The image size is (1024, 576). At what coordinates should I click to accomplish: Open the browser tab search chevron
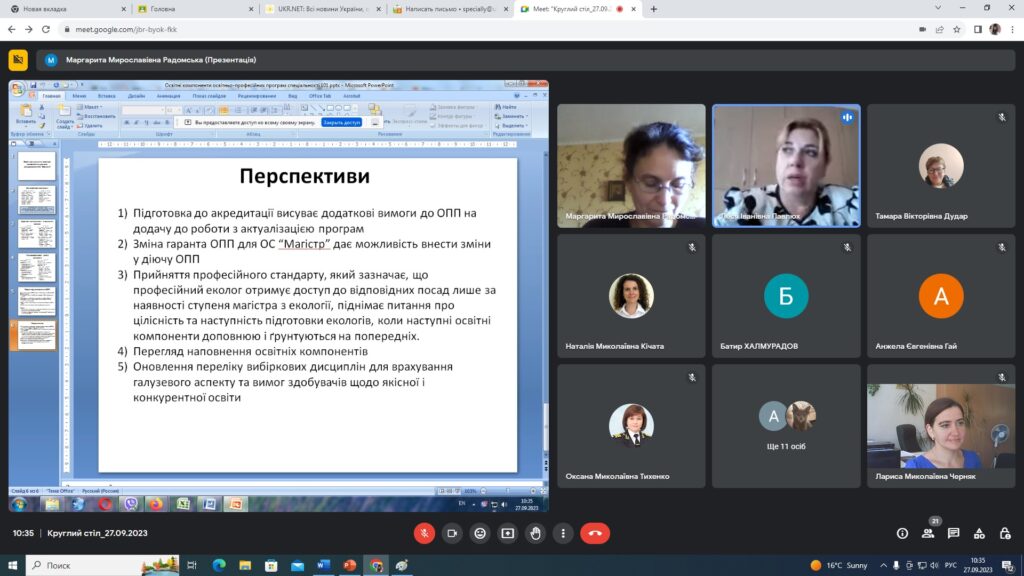coord(936,8)
